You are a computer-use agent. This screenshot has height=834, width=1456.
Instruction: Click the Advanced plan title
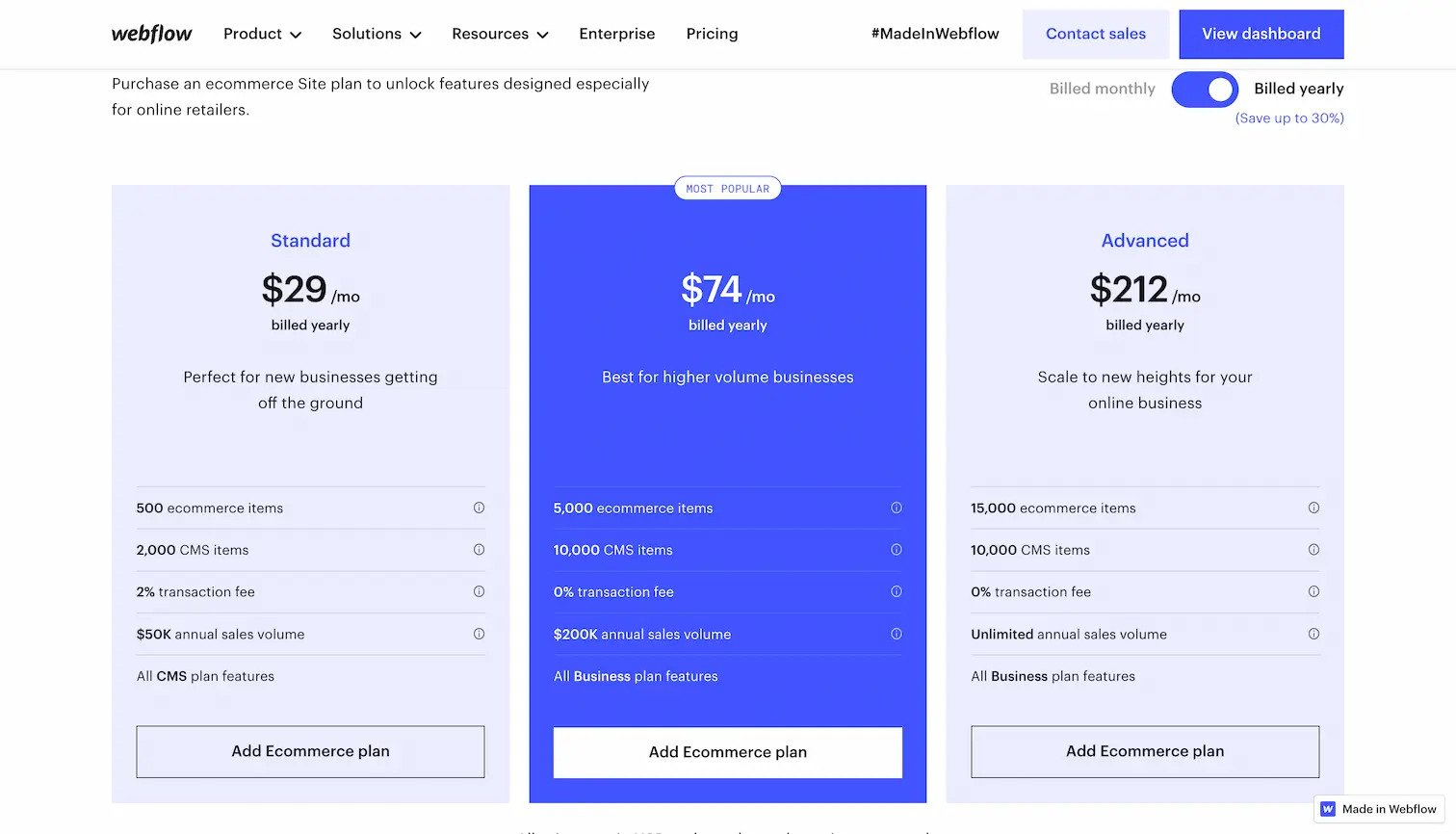click(x=1145, y=241)
